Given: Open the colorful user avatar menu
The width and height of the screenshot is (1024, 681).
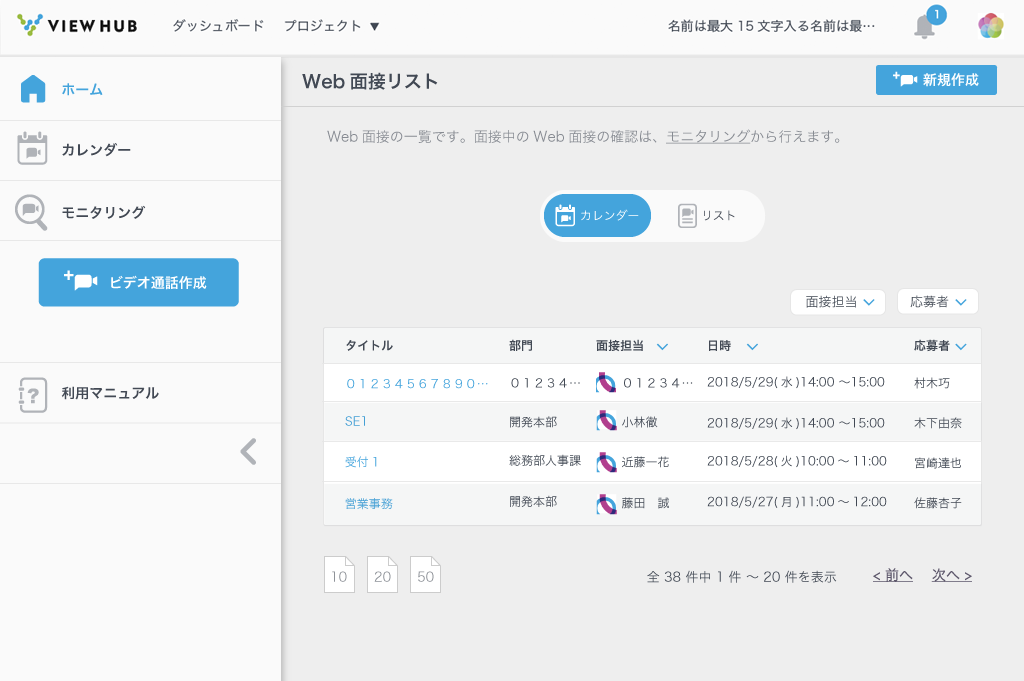Looking at the screenshot, I should tap(990, 26).
